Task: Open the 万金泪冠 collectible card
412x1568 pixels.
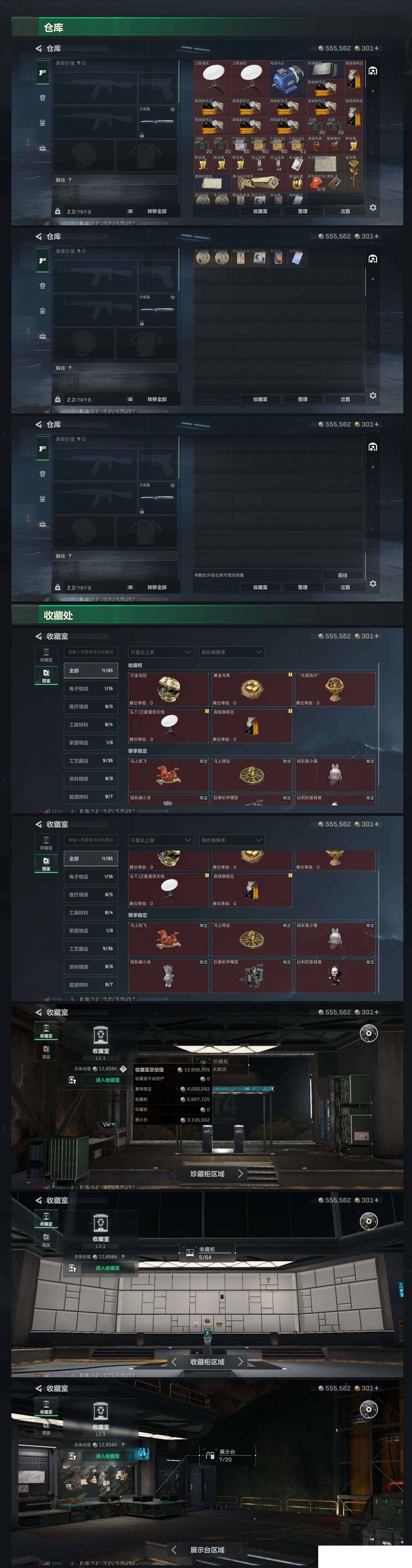Action: pyautogui.click(x=169, y=689)
